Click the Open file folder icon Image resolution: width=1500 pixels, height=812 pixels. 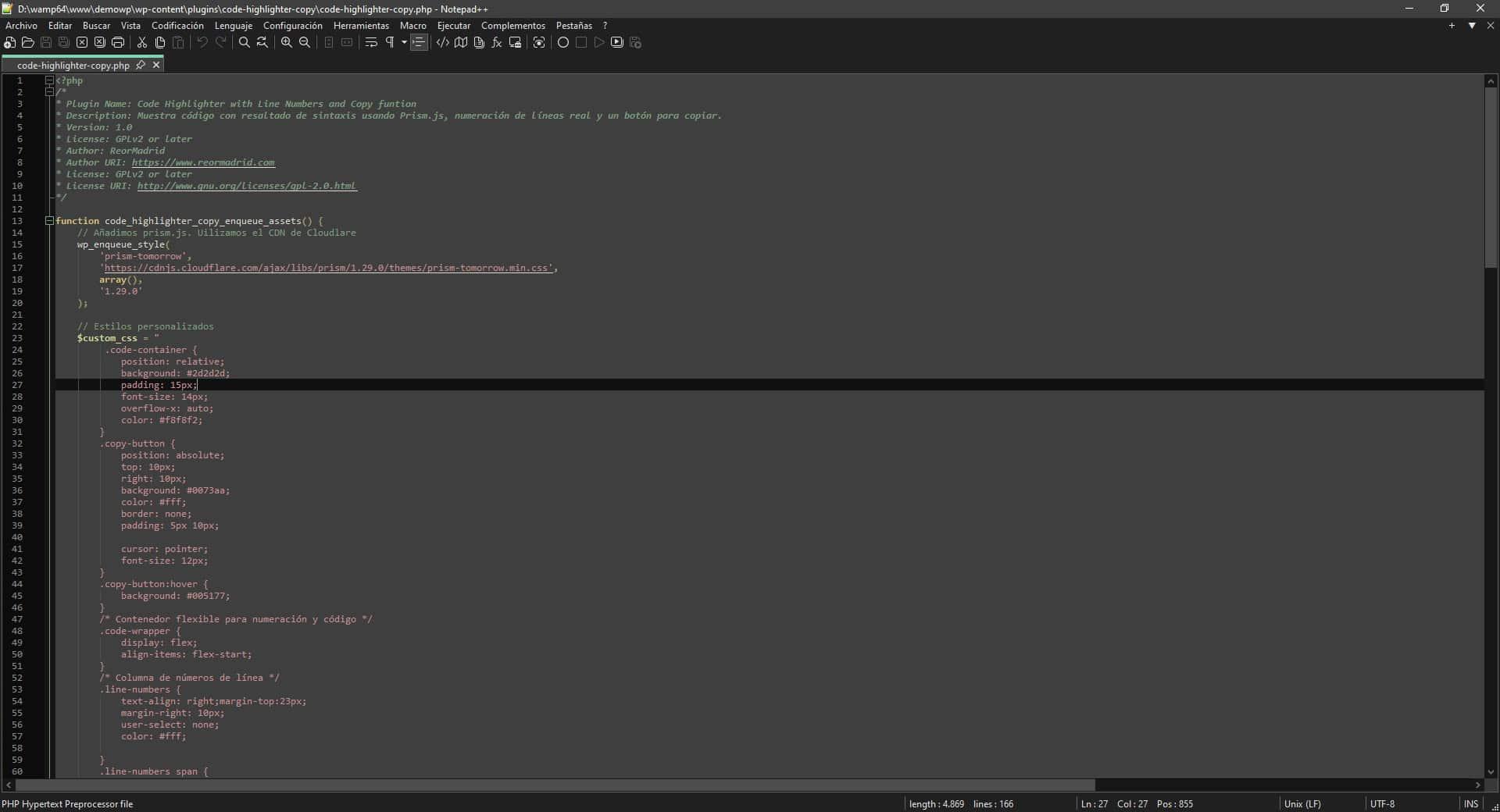pyautogui.click(x=28, y=42)
